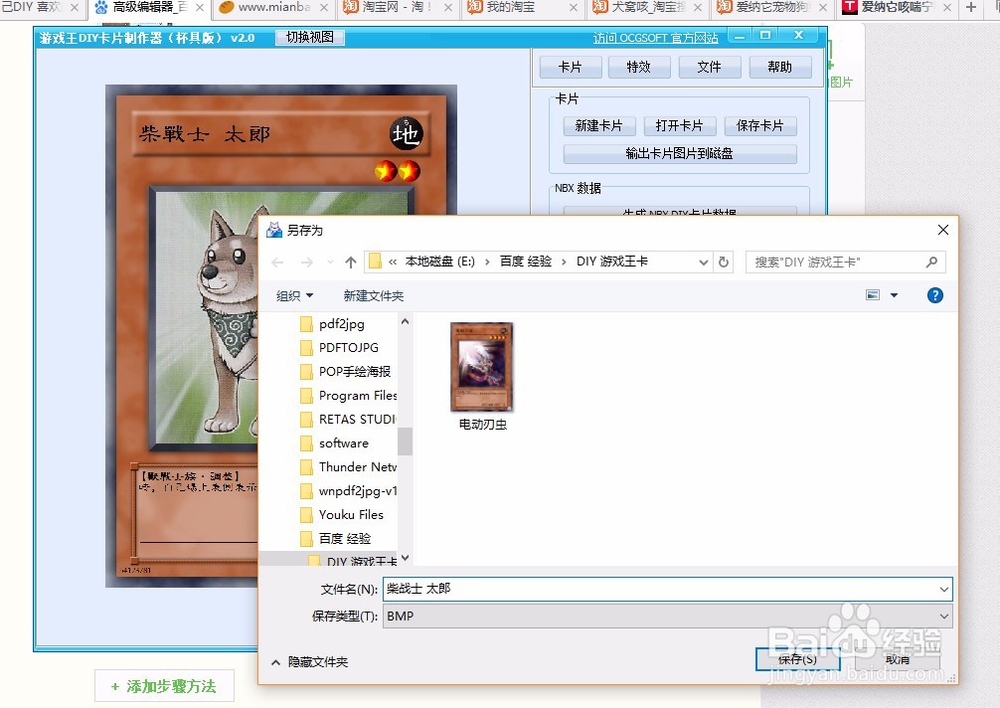Click the search magnifier icon
1000x708 pixels.
[932, 262]
